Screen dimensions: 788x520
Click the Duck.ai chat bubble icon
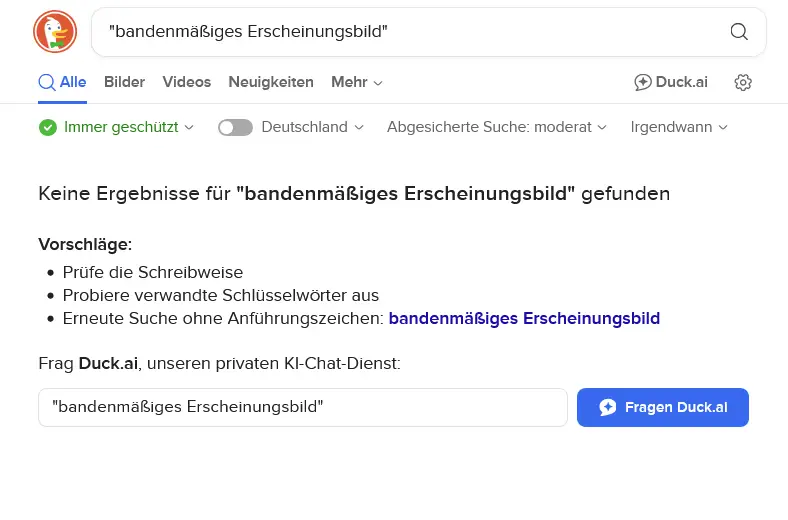click(643, 83)
